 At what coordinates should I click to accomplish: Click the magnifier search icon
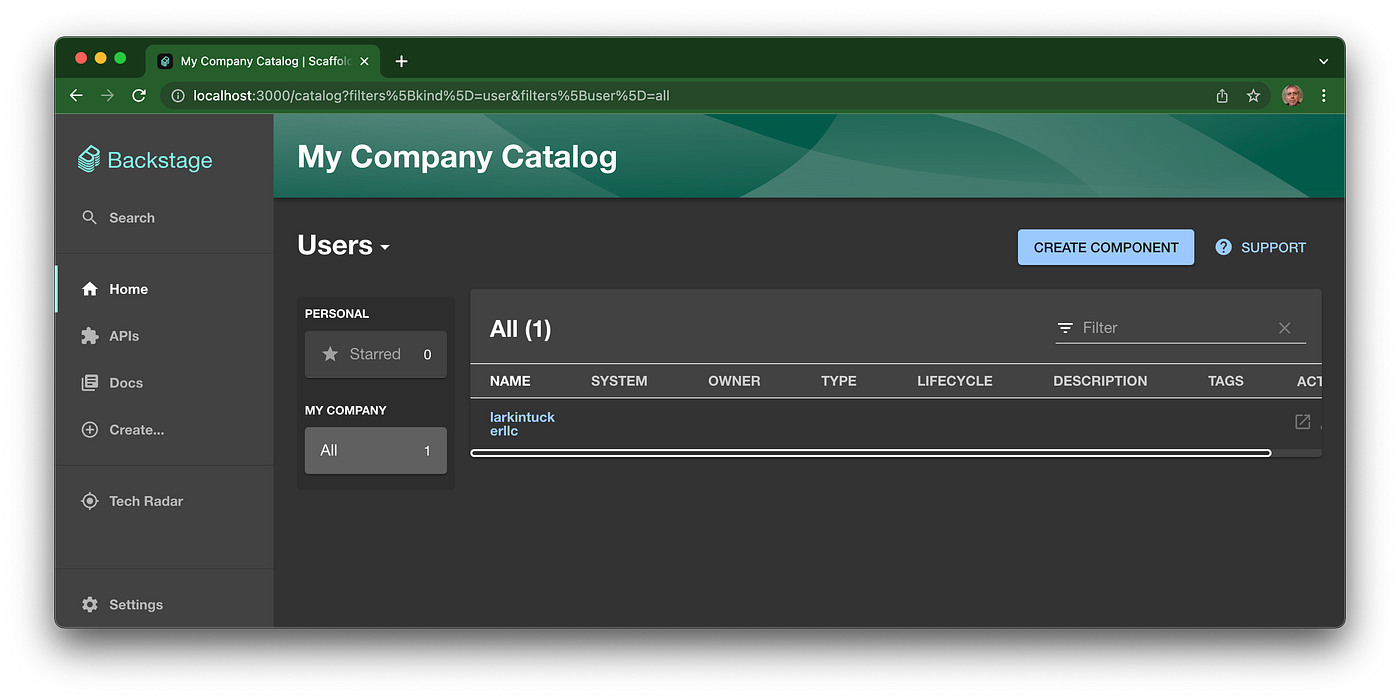click(90, 218)
